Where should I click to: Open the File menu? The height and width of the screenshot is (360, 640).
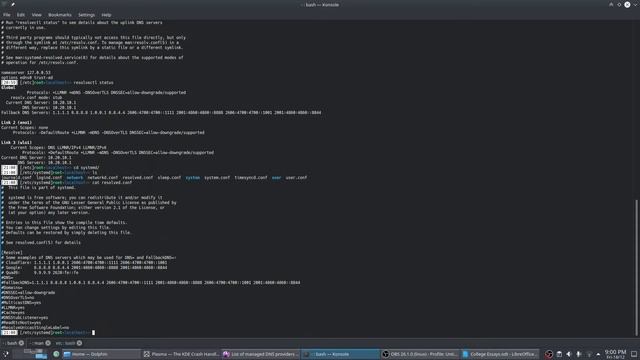pos(7,15)
